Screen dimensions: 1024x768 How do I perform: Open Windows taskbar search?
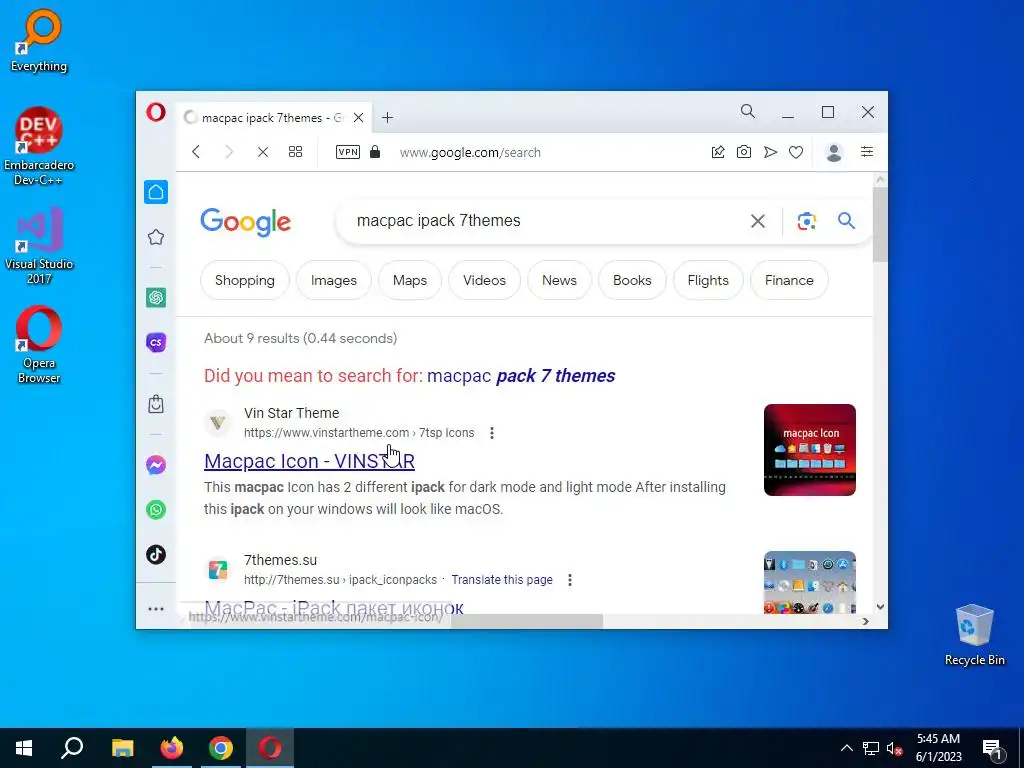coord(72,748)
